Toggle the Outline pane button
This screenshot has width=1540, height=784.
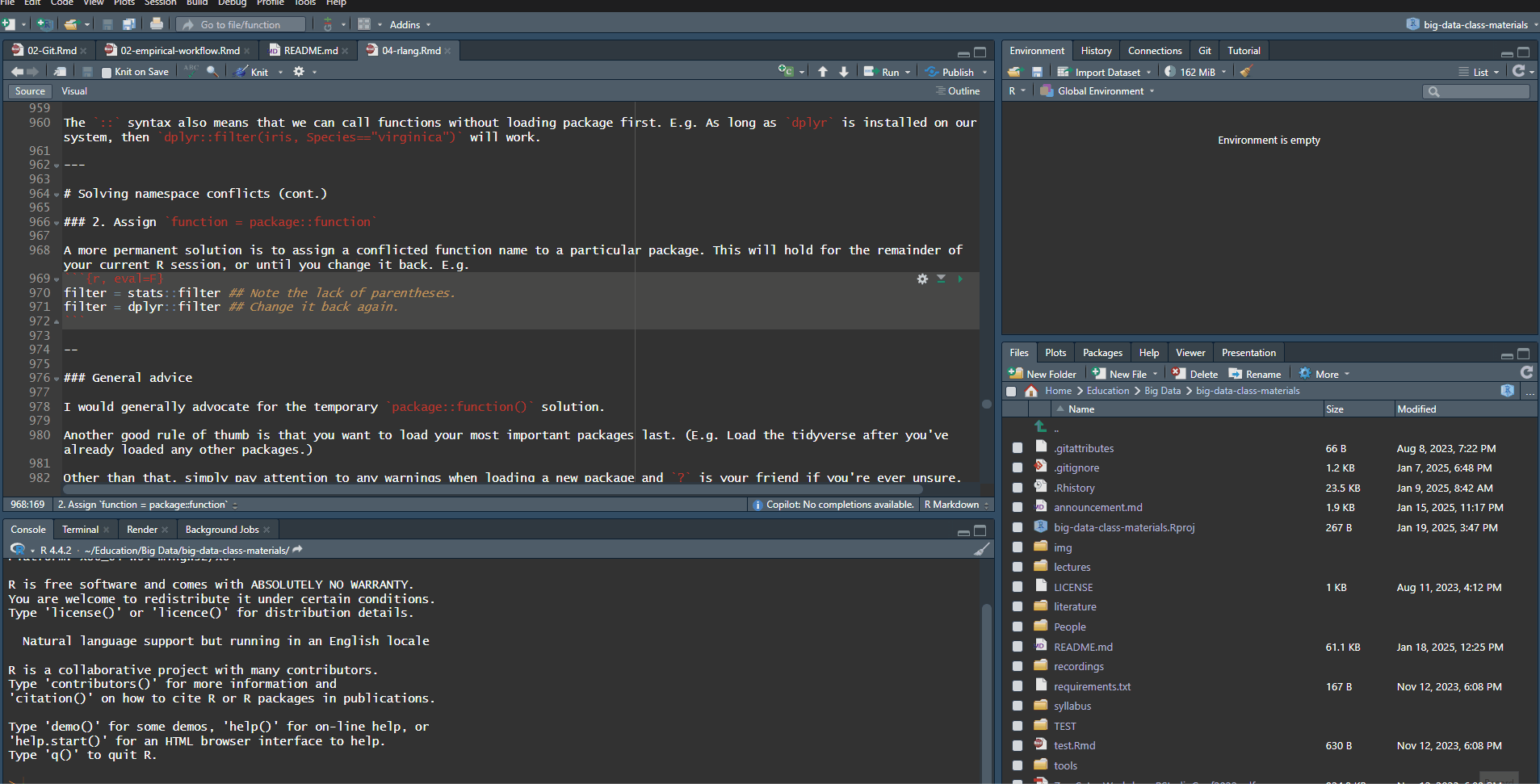958,91
